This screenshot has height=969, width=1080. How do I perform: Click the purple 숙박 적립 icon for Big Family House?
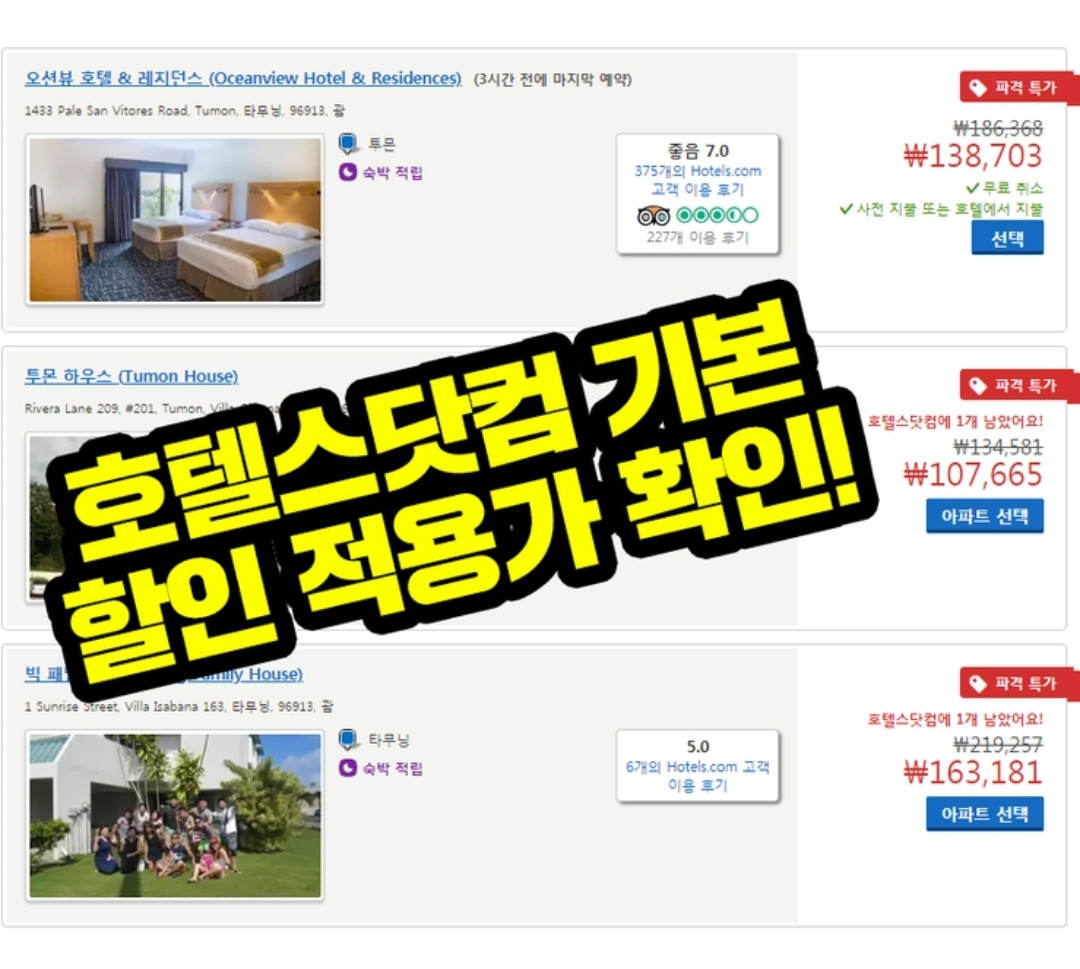click(348, 768)
